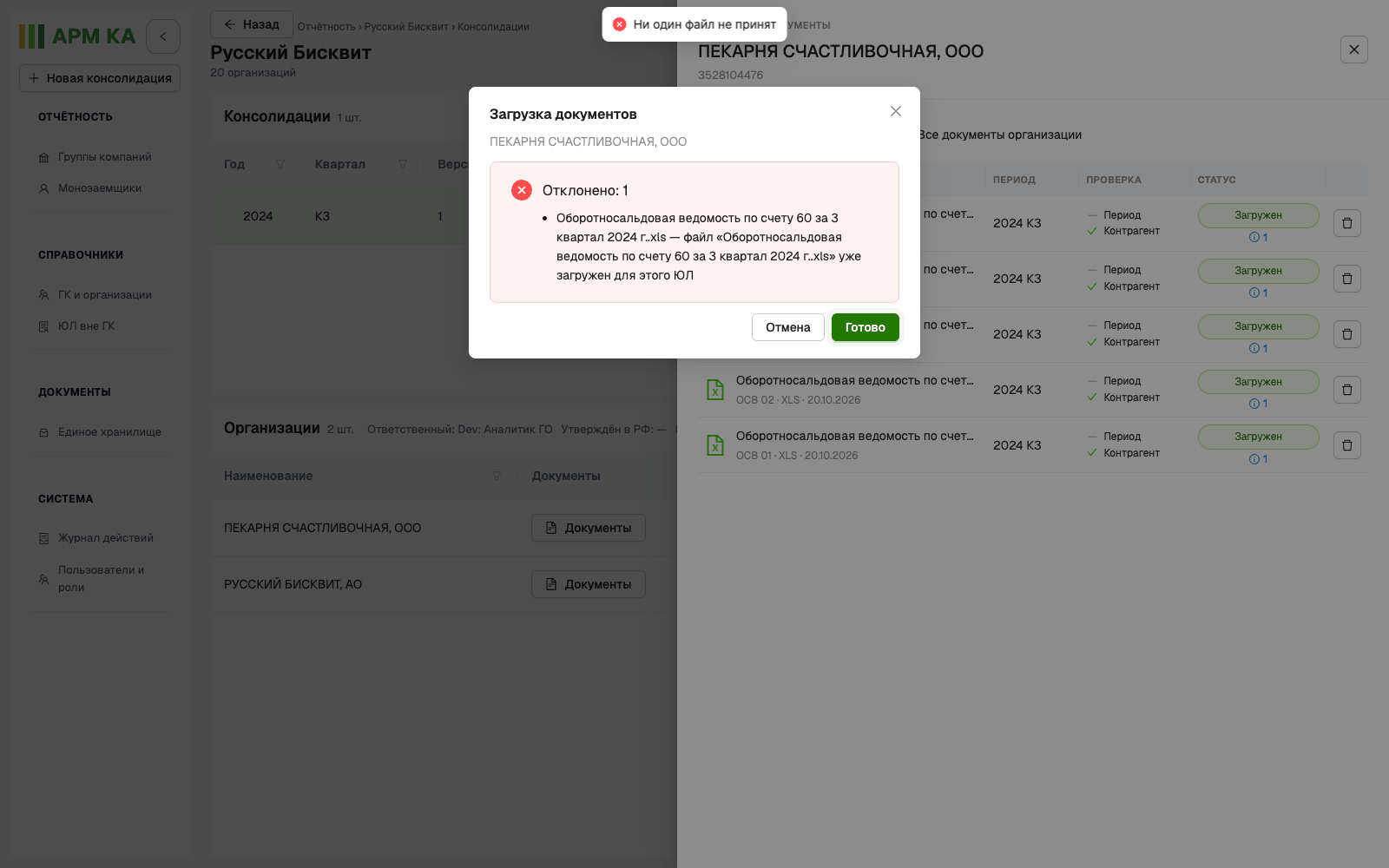
Task: Click the СТАТУС column header
Action: click(1217, 180)
